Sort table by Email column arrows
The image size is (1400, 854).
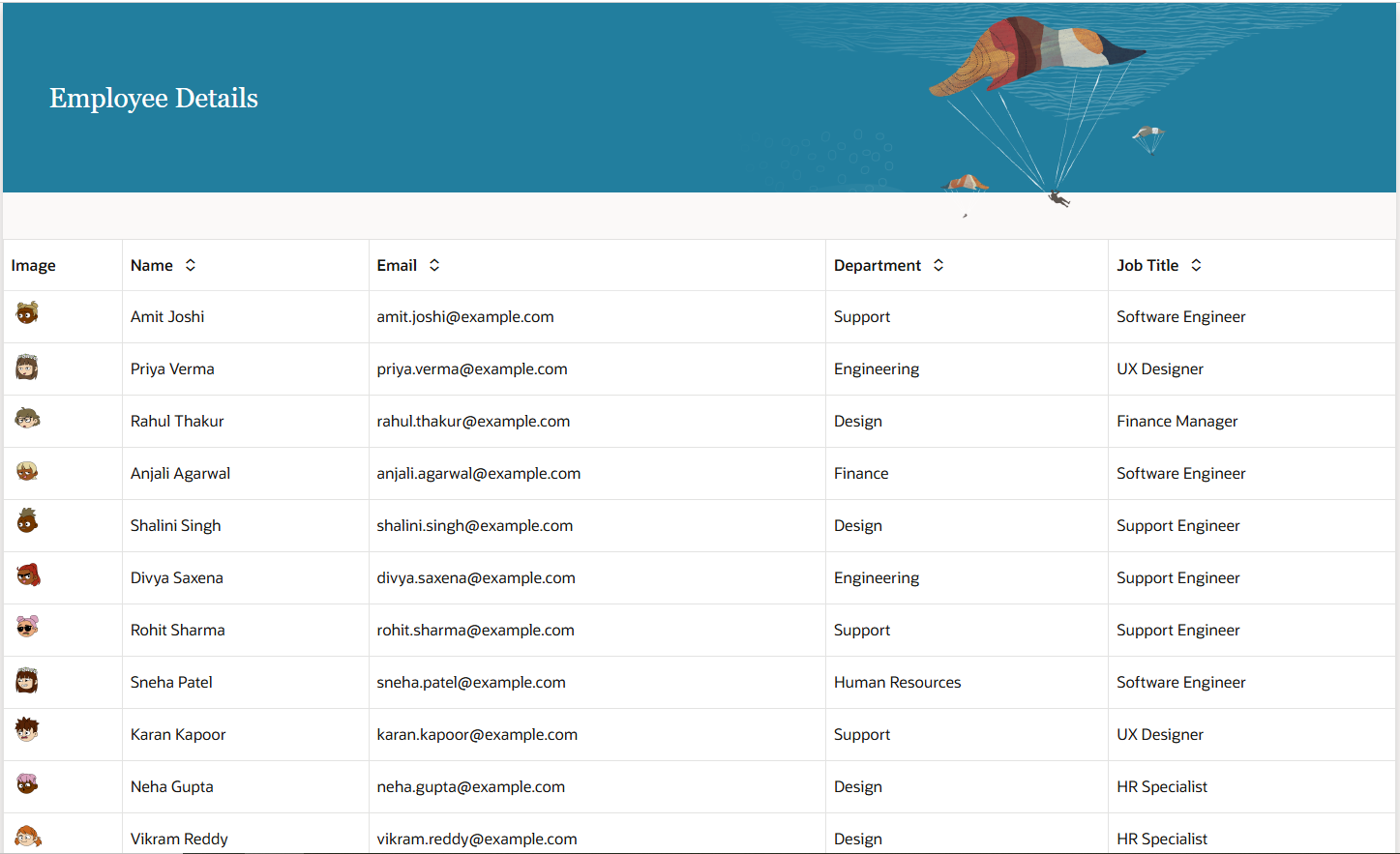(434, 265)
